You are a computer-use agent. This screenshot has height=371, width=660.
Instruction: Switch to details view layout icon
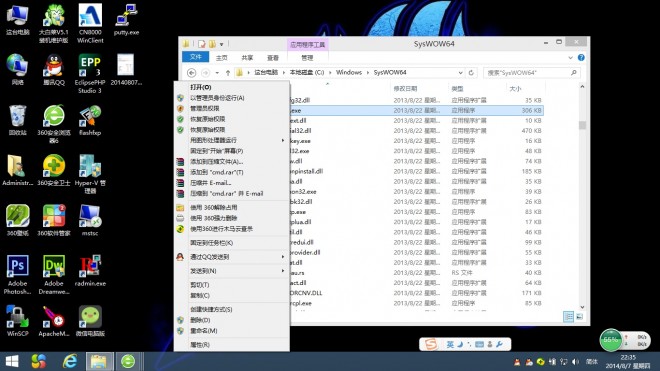(x=568, y=317)
